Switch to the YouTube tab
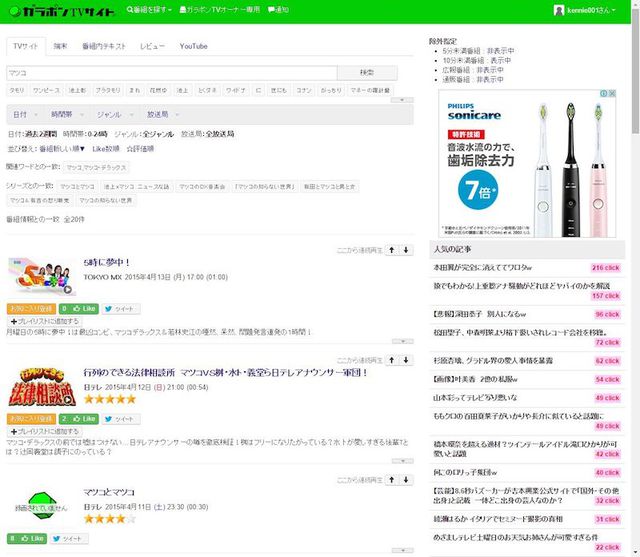The image size is (640, 557). pos(193,47)
